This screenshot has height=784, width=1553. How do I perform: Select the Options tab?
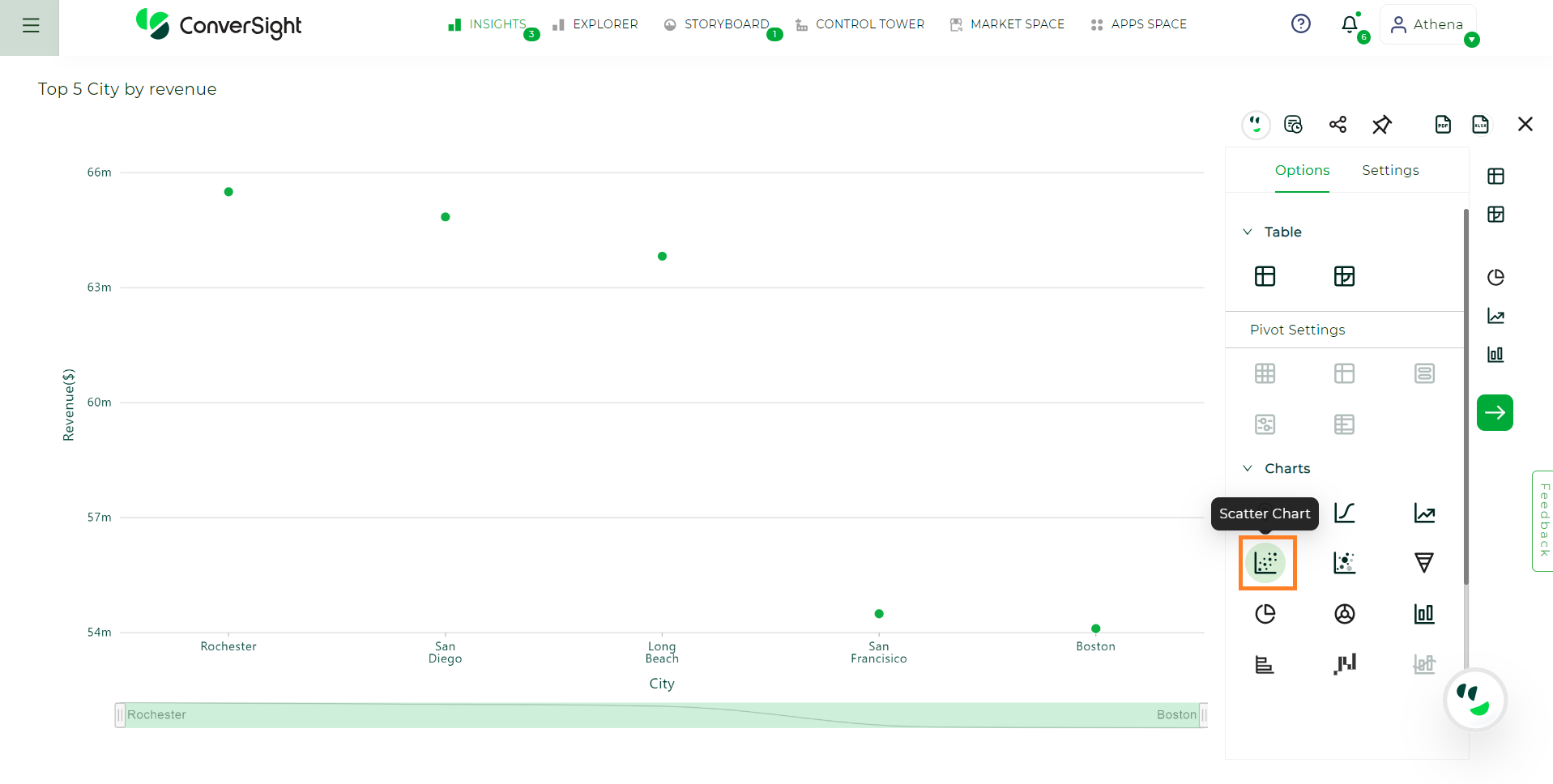(1302, 171)
